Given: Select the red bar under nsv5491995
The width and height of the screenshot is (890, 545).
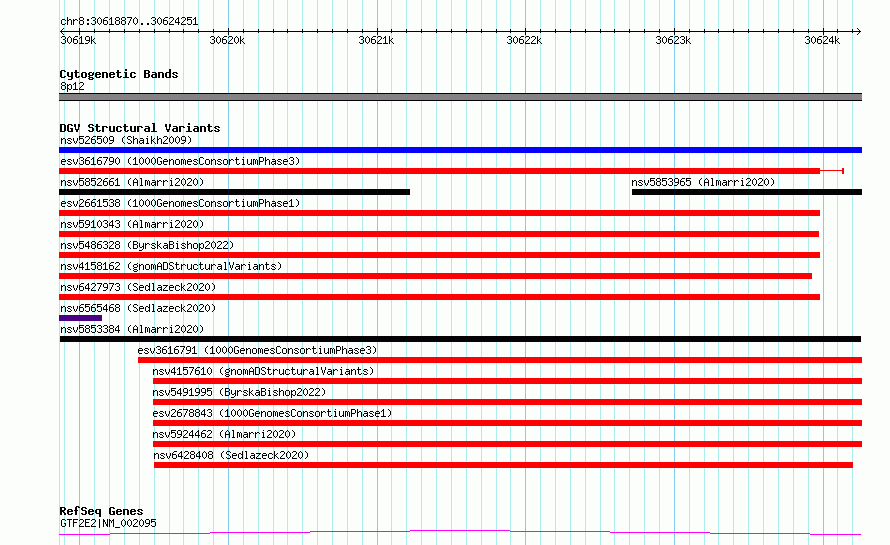Looking at the screenshot, I should tap(507, 402).
